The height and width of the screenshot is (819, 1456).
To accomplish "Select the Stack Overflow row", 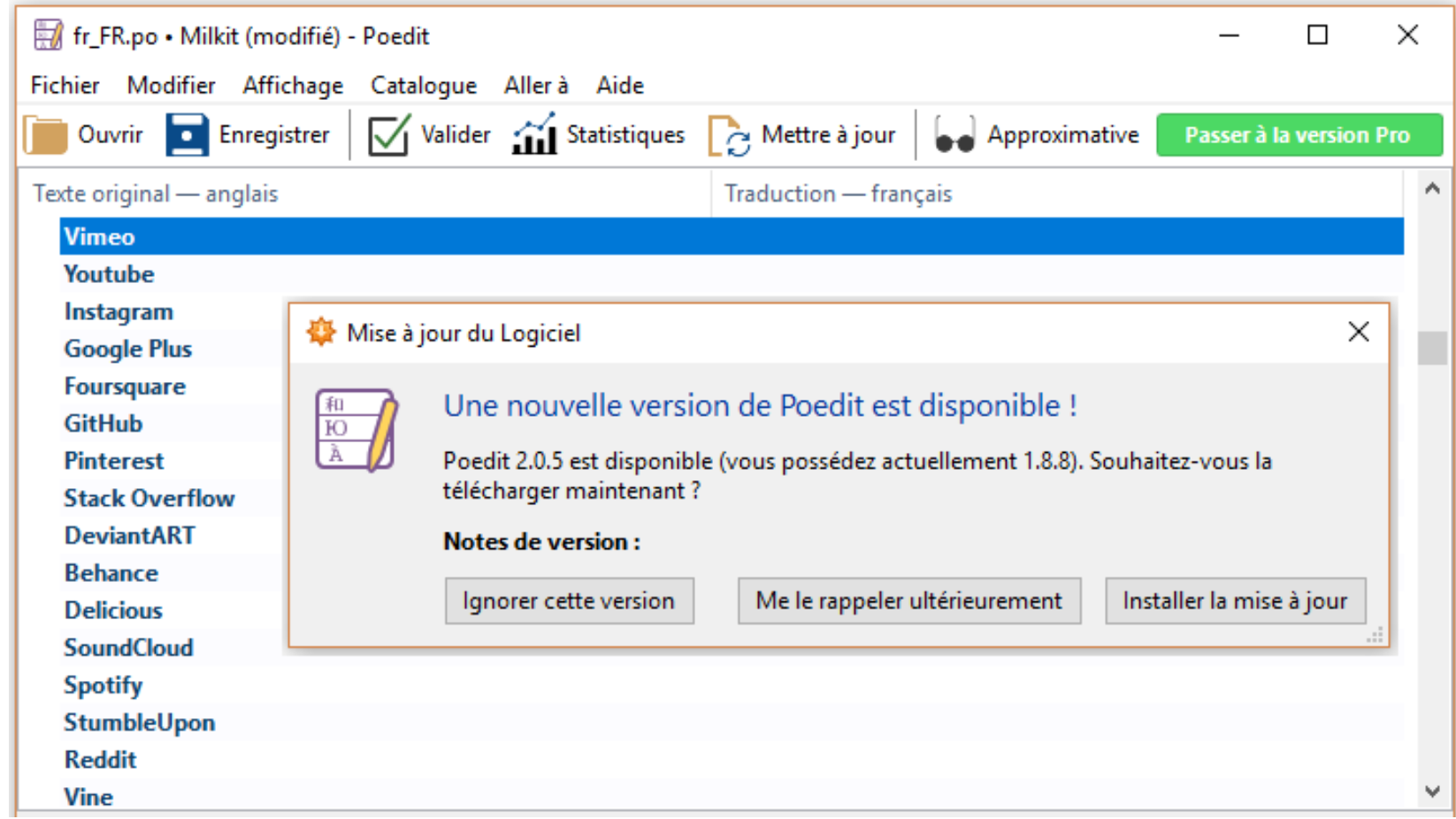I will (x=172, y=498).
